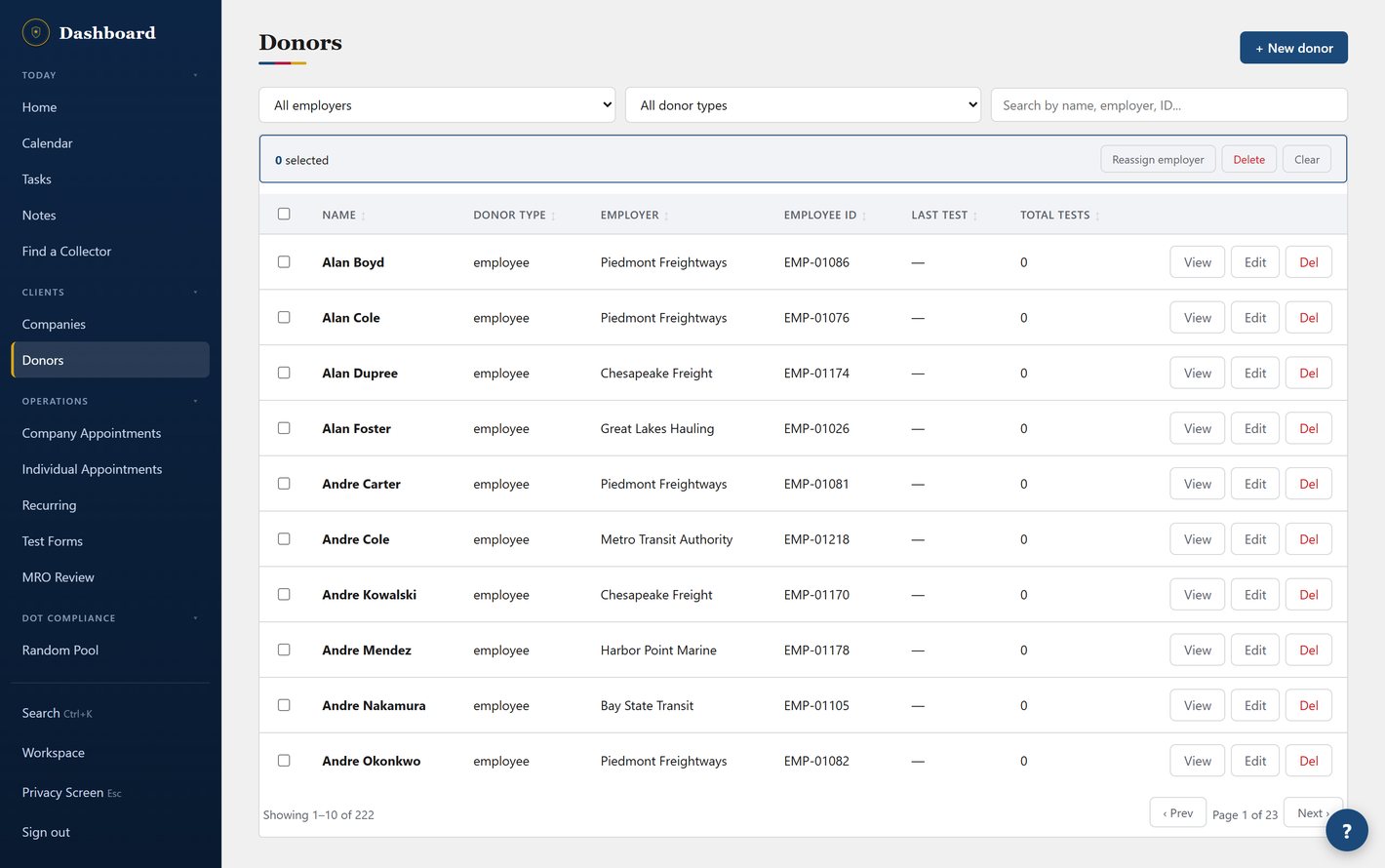Open Calendar from the sidebar
1385x868 pixels.
pos(110,143)
